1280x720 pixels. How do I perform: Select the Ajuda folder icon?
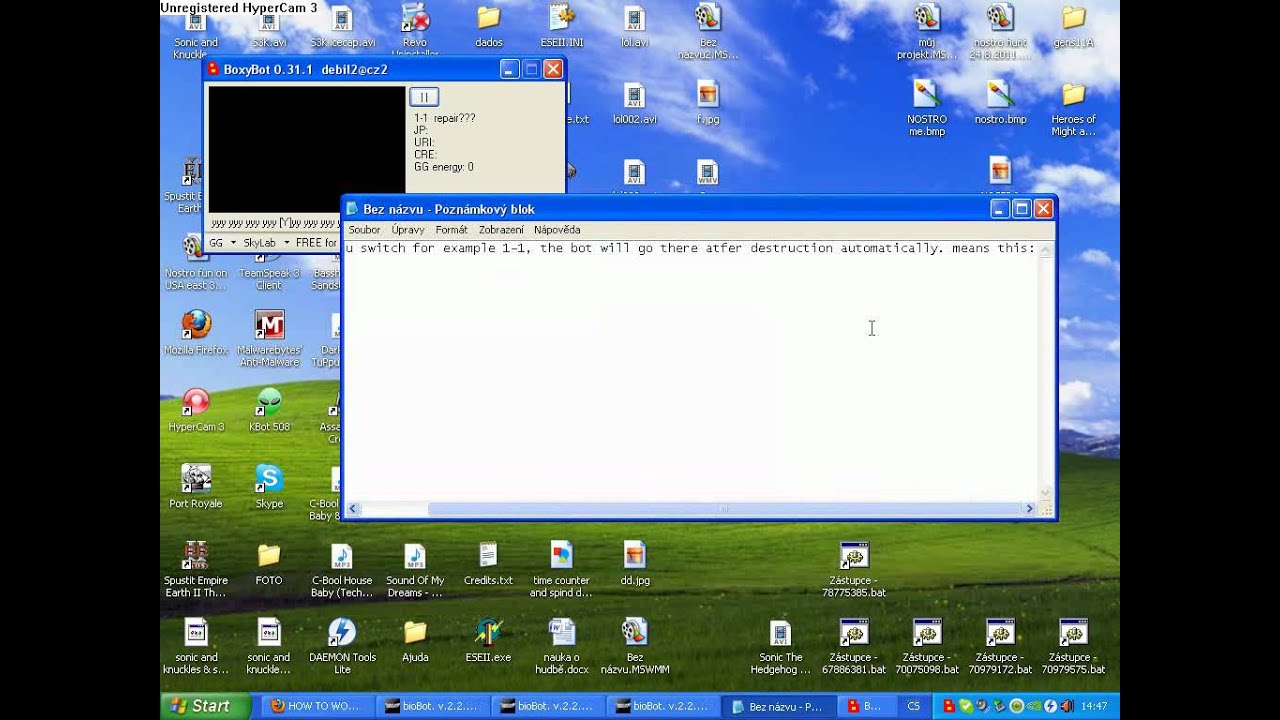click(415, 640)
